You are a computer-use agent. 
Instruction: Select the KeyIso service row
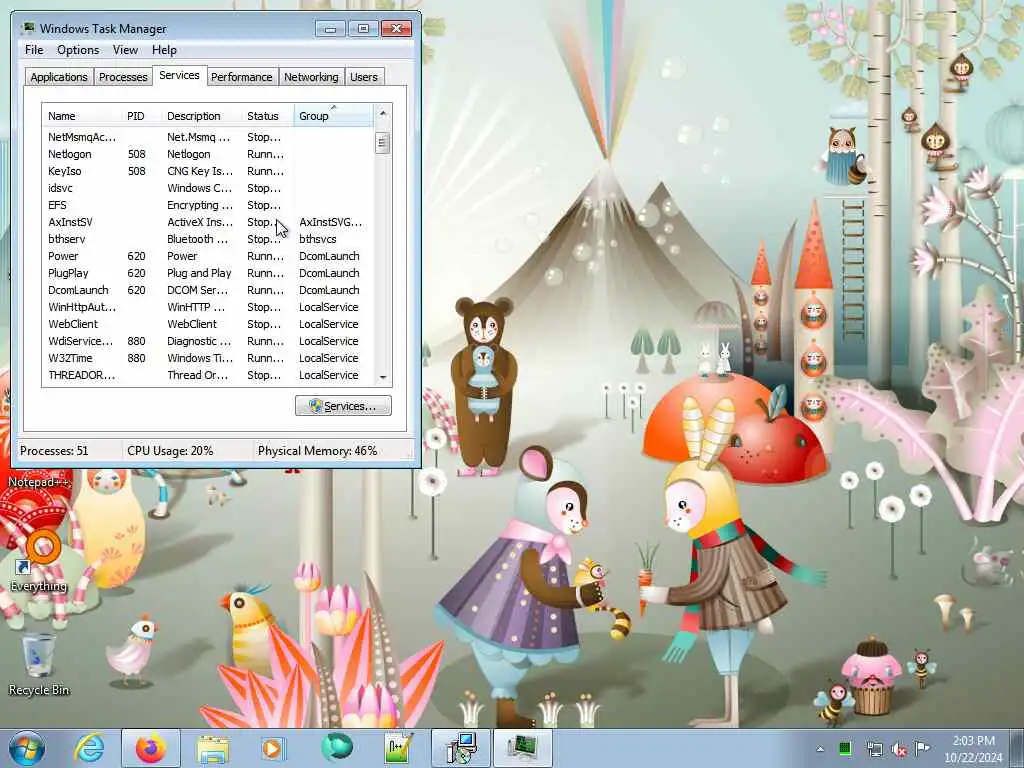(x=207, y=171)
